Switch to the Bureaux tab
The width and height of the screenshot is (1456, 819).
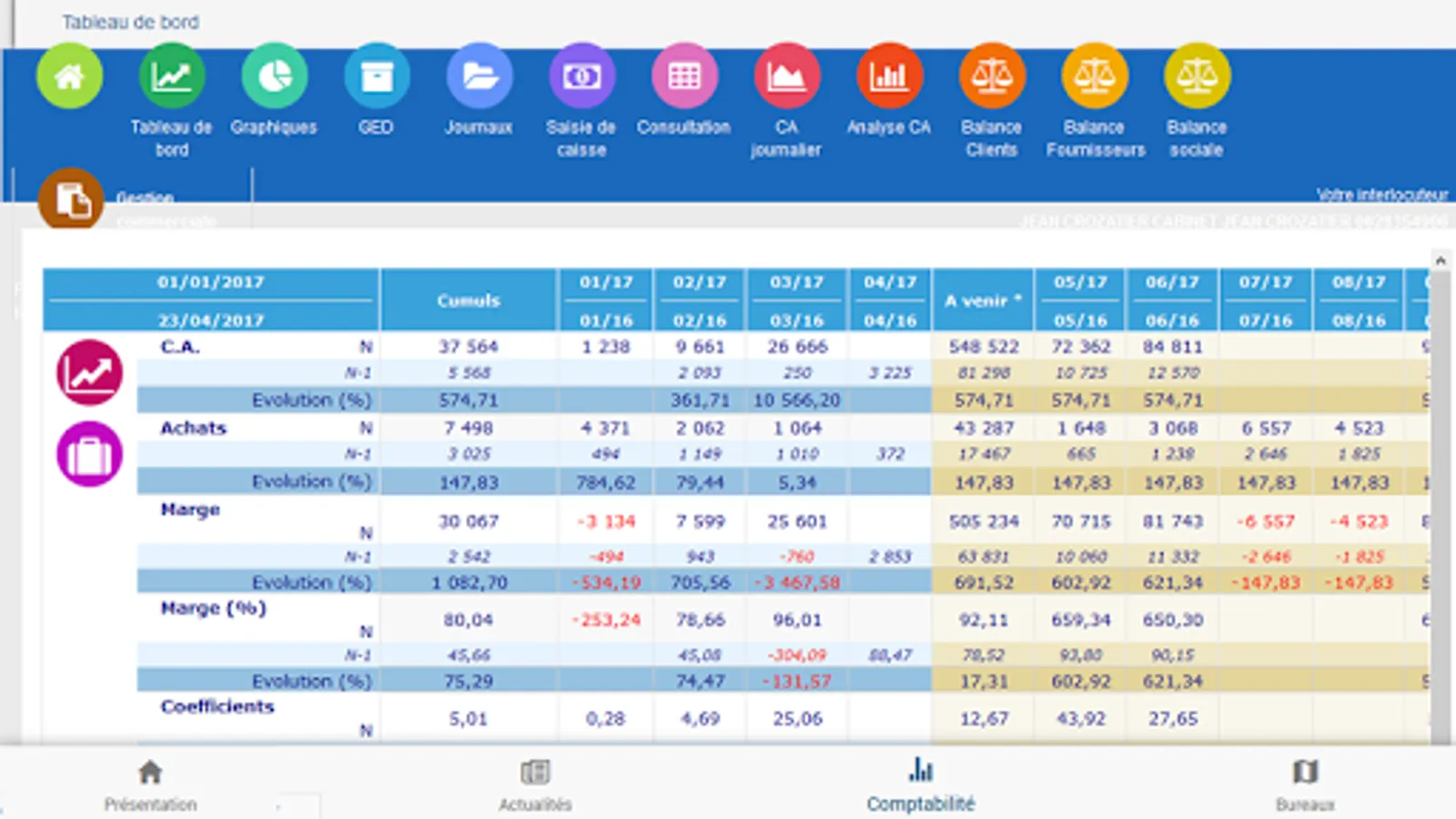point(1305,786)
